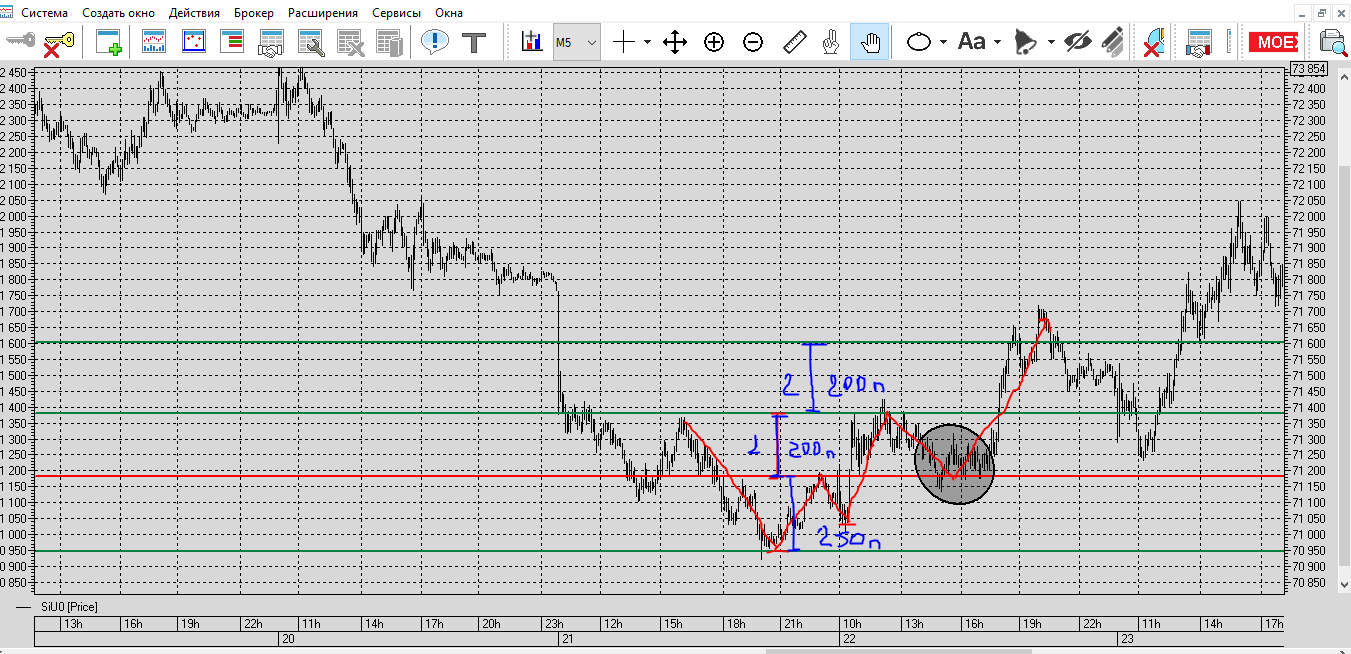The image size is (1351, 654).
Task: Open the scatter-plot window icon
Action: click(194, 42)
